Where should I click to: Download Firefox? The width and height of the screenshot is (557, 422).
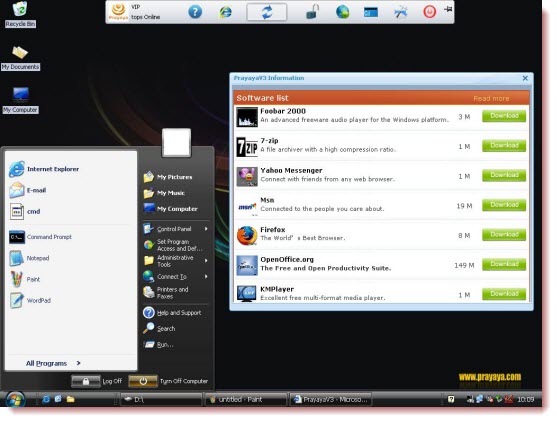point(504,235)
